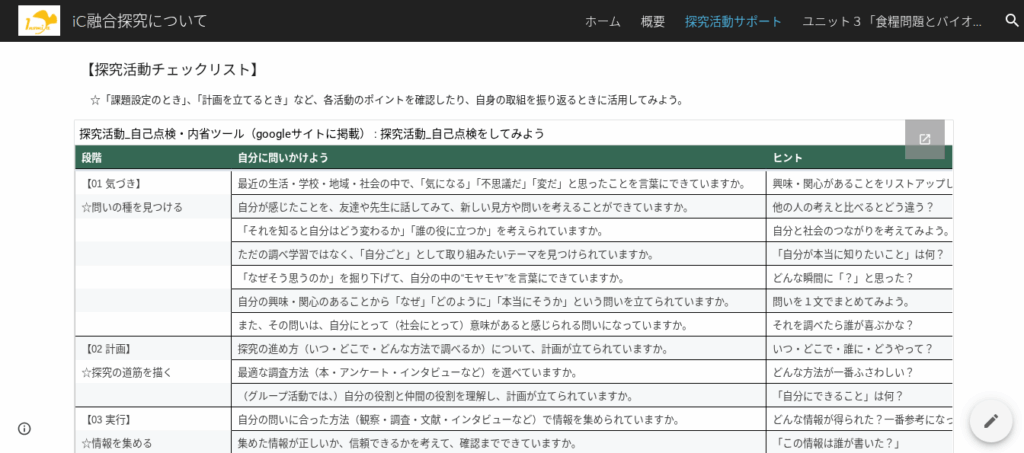Select the 【03 実行】 stage cell
Screen dimensions: 1024x453
110,419
